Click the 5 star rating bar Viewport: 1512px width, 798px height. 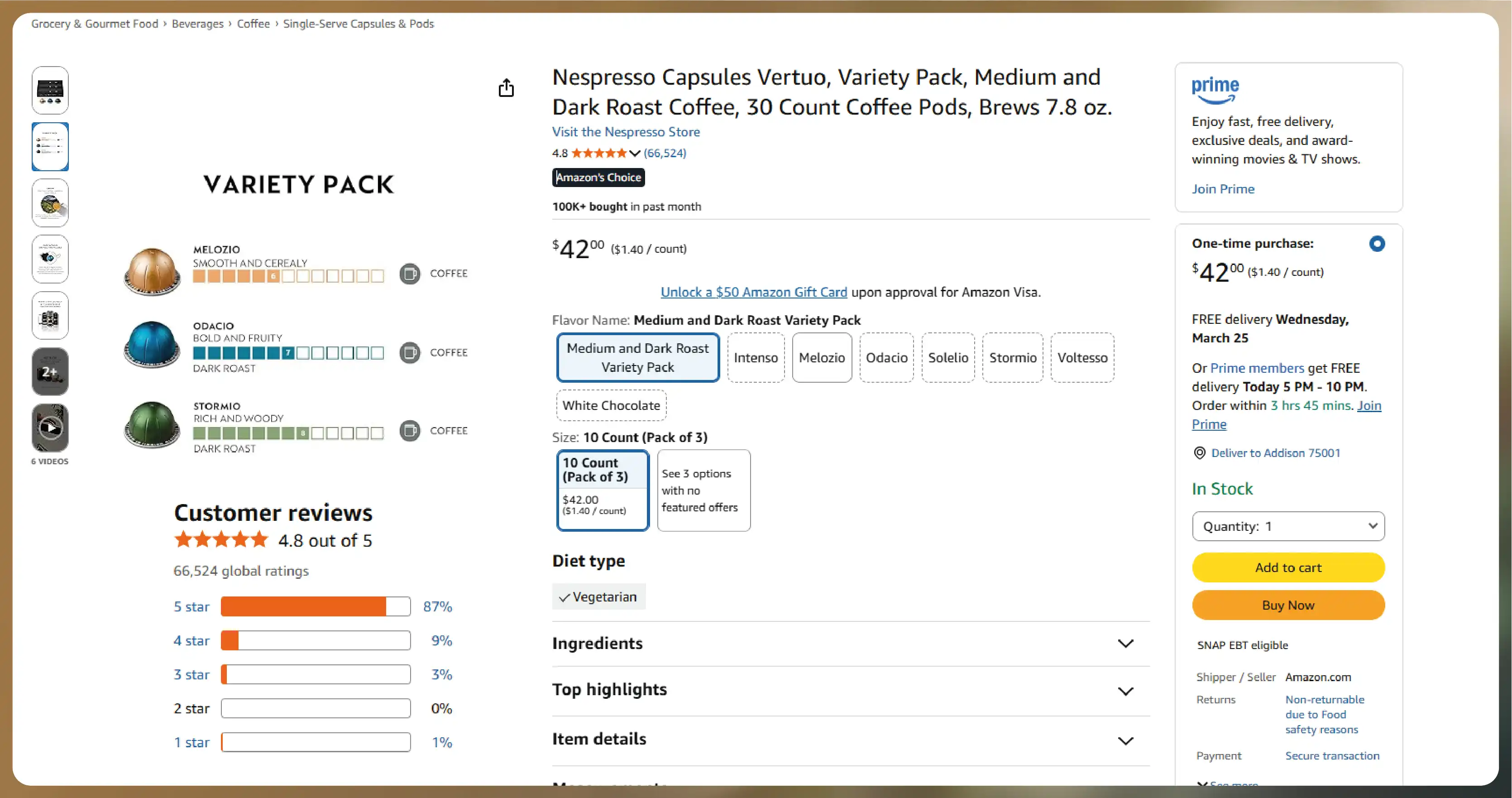click(315, 606)
